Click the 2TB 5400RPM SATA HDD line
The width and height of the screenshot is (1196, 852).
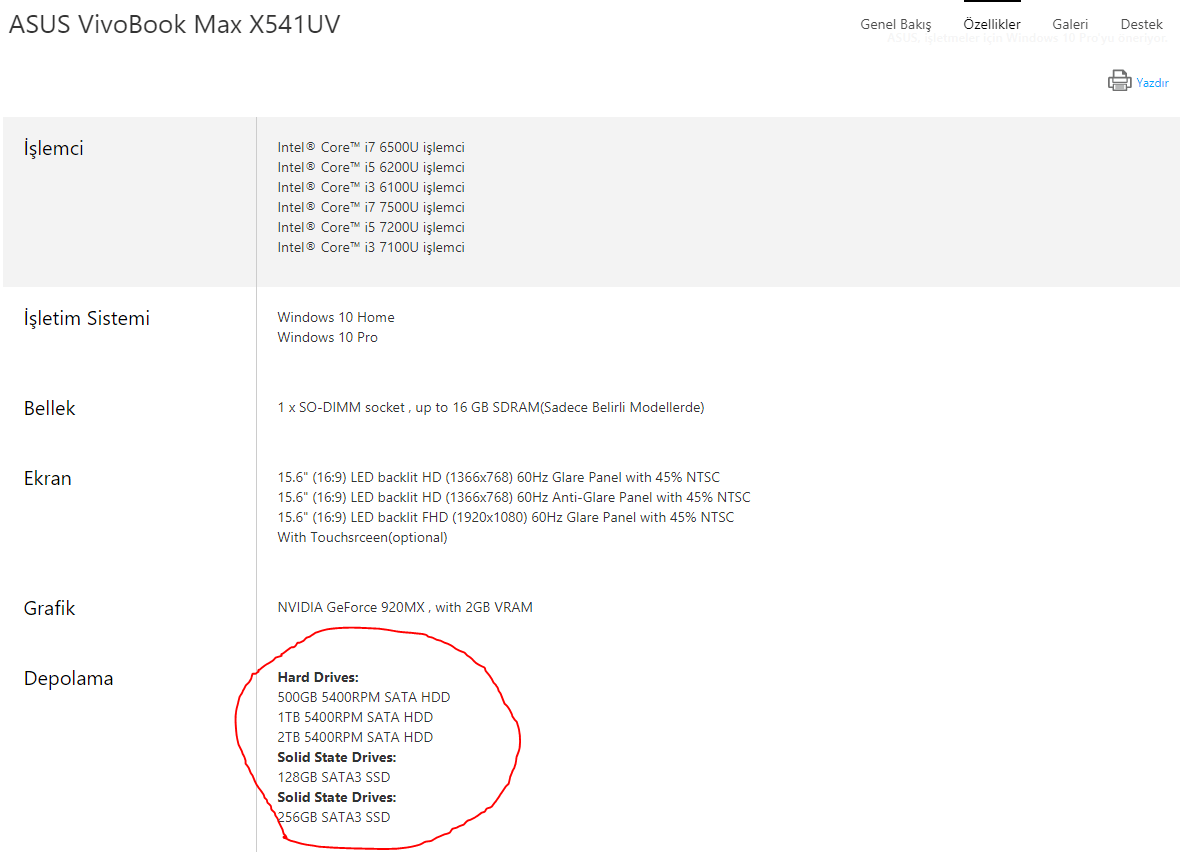[355, 737]
